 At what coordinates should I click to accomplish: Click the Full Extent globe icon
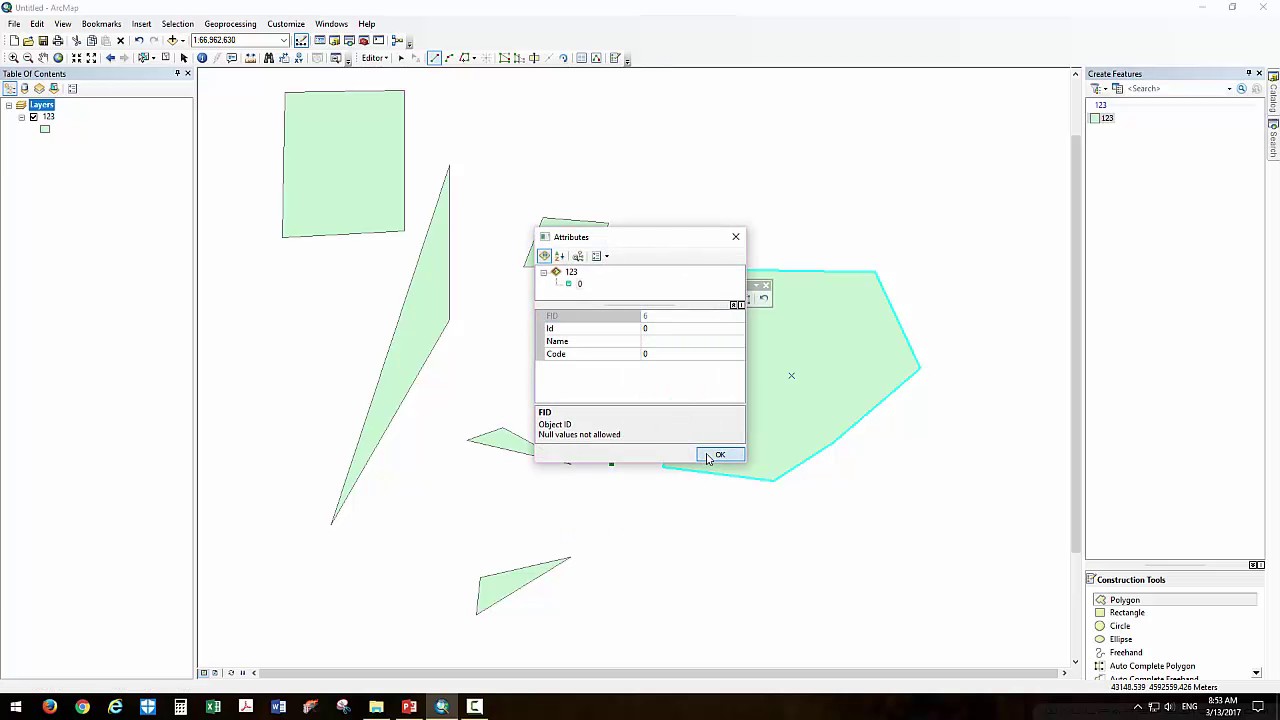pos(58,58)
